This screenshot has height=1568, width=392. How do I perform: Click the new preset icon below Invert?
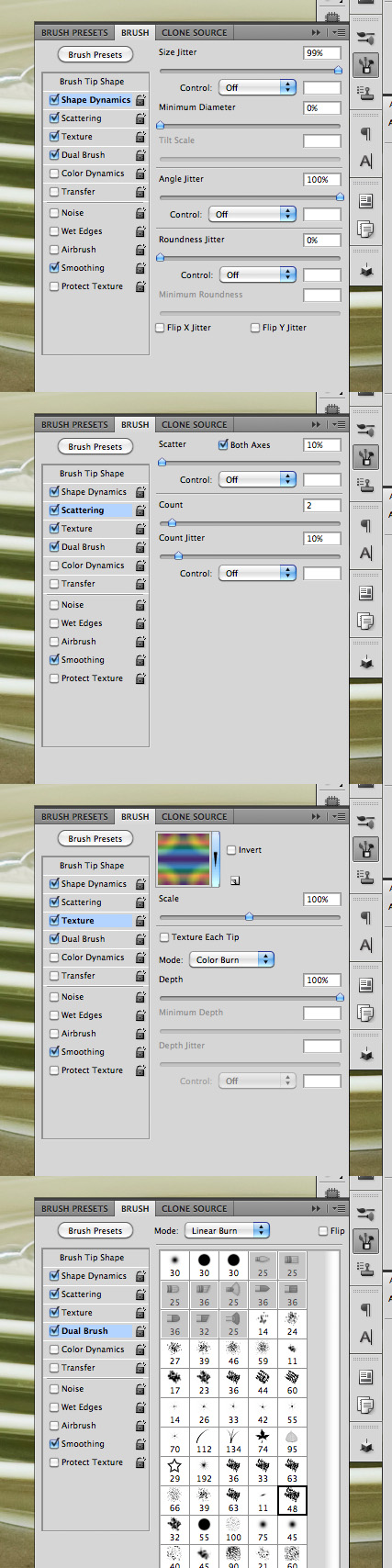click(x=235, y=880)
